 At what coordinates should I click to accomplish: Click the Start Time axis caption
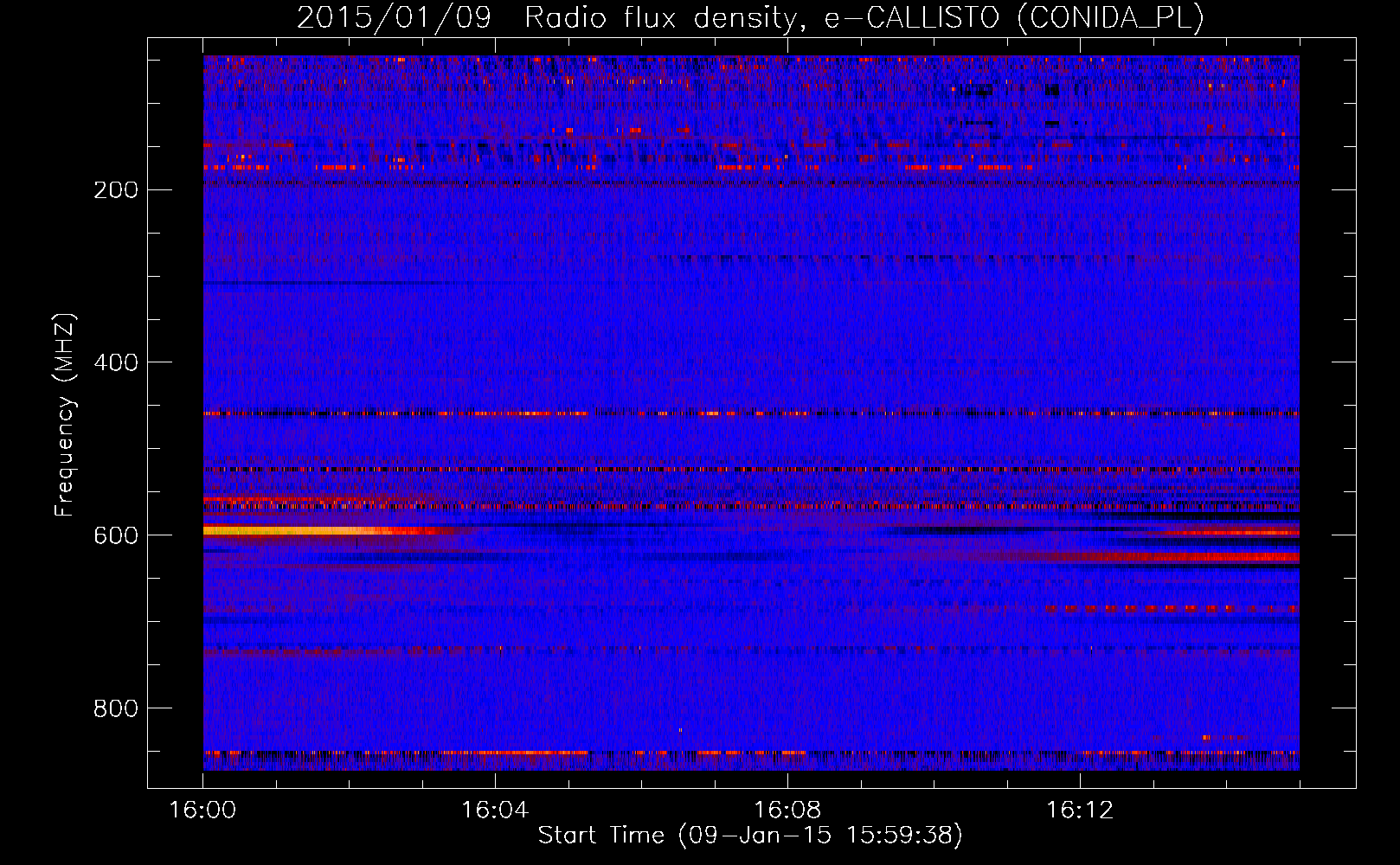tap(750, 836)
